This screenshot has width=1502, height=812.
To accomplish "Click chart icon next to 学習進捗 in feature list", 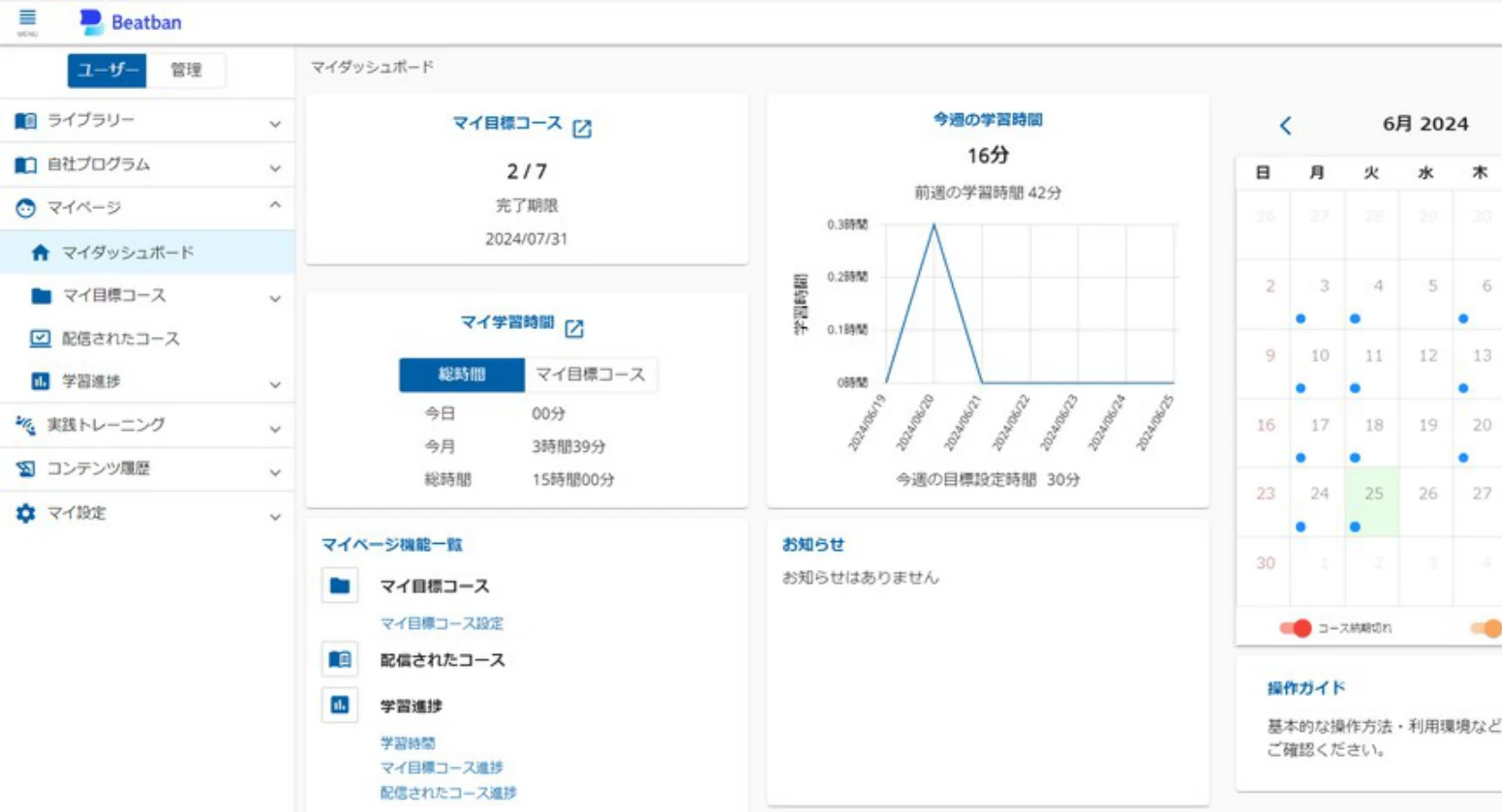I will click(340, 706).
